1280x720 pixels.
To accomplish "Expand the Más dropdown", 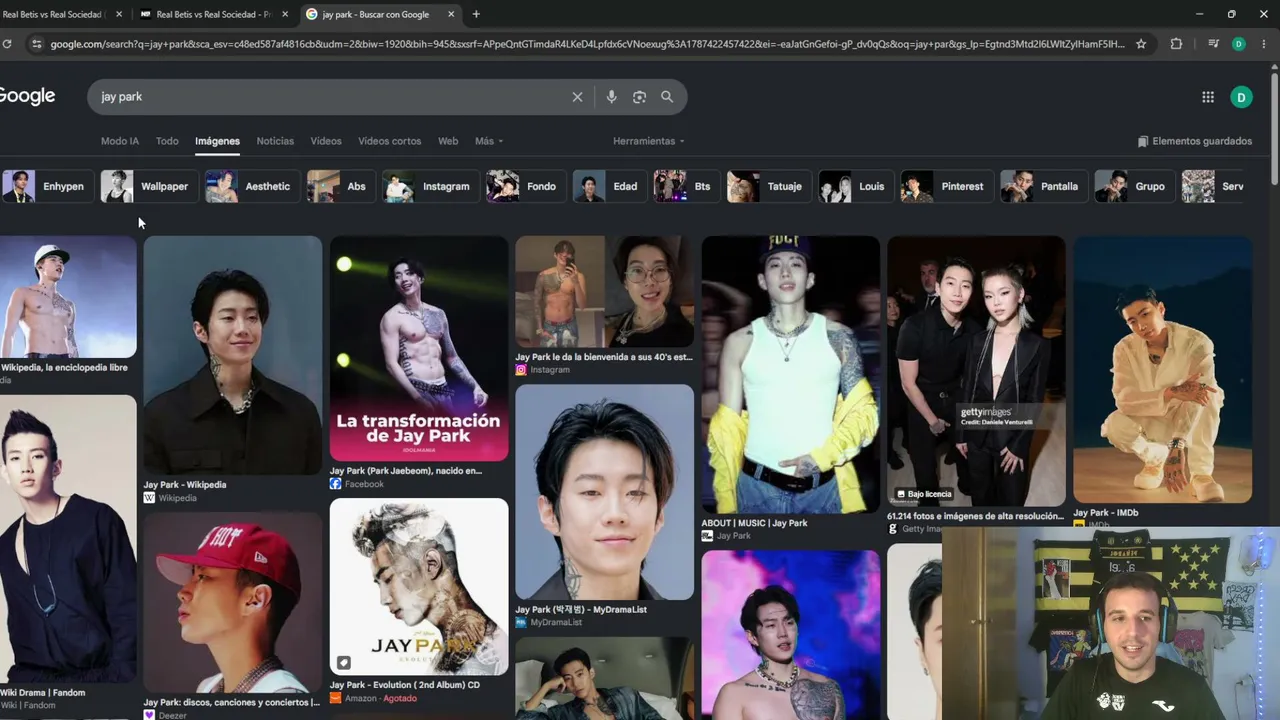I will 489,141.
